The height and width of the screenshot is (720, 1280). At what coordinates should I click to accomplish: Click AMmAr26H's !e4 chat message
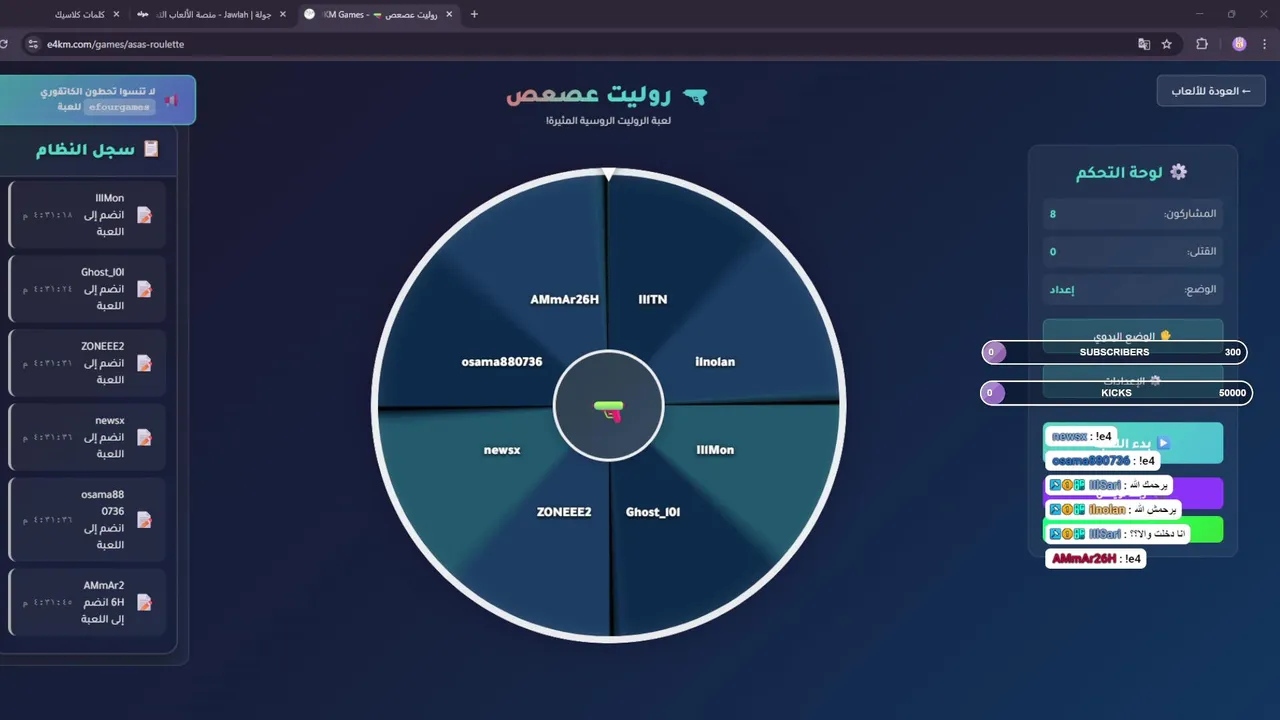pyautogui.click(x=1096, y=558)
